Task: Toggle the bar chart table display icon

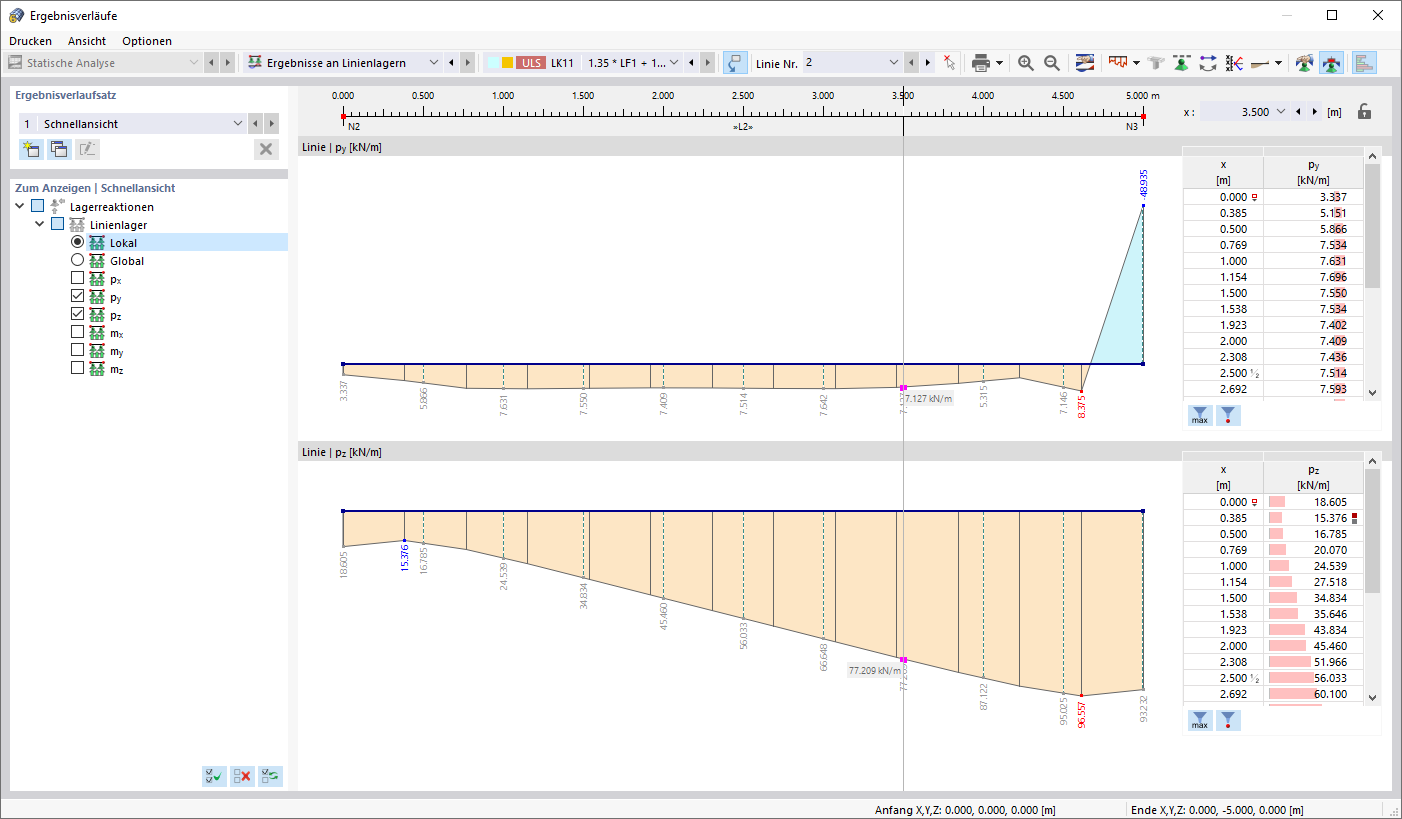Action: tap(1365, 62)
